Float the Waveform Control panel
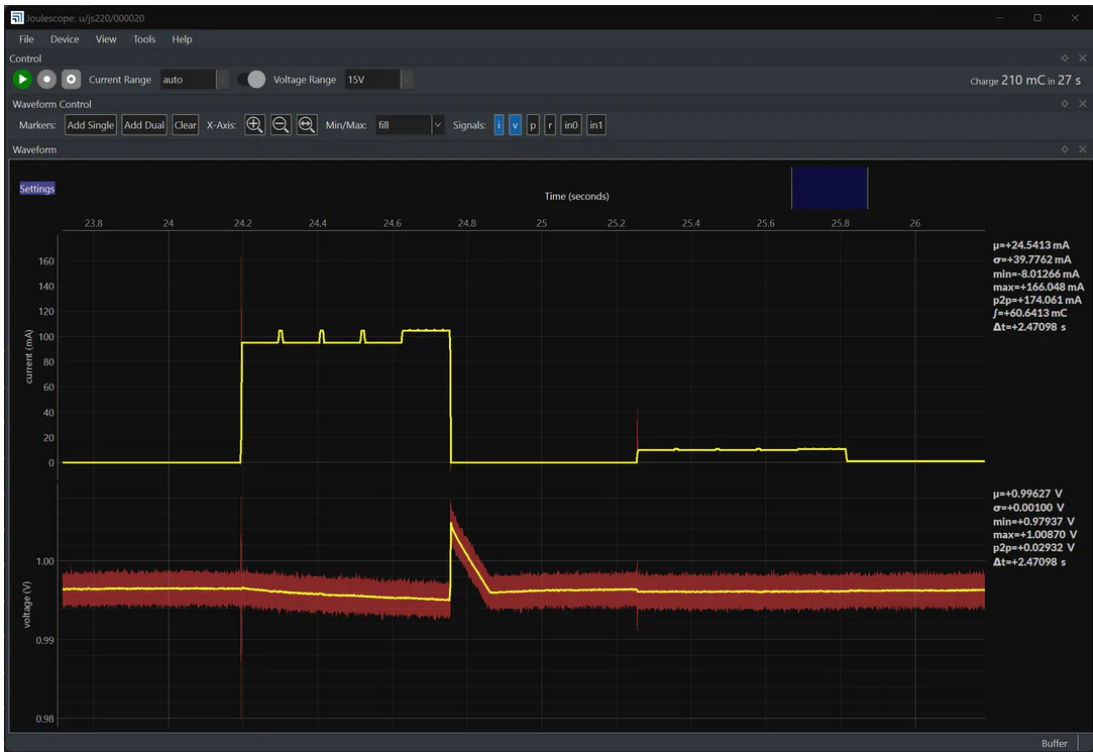The image size is (1093, 755). tap(1064, 104)
